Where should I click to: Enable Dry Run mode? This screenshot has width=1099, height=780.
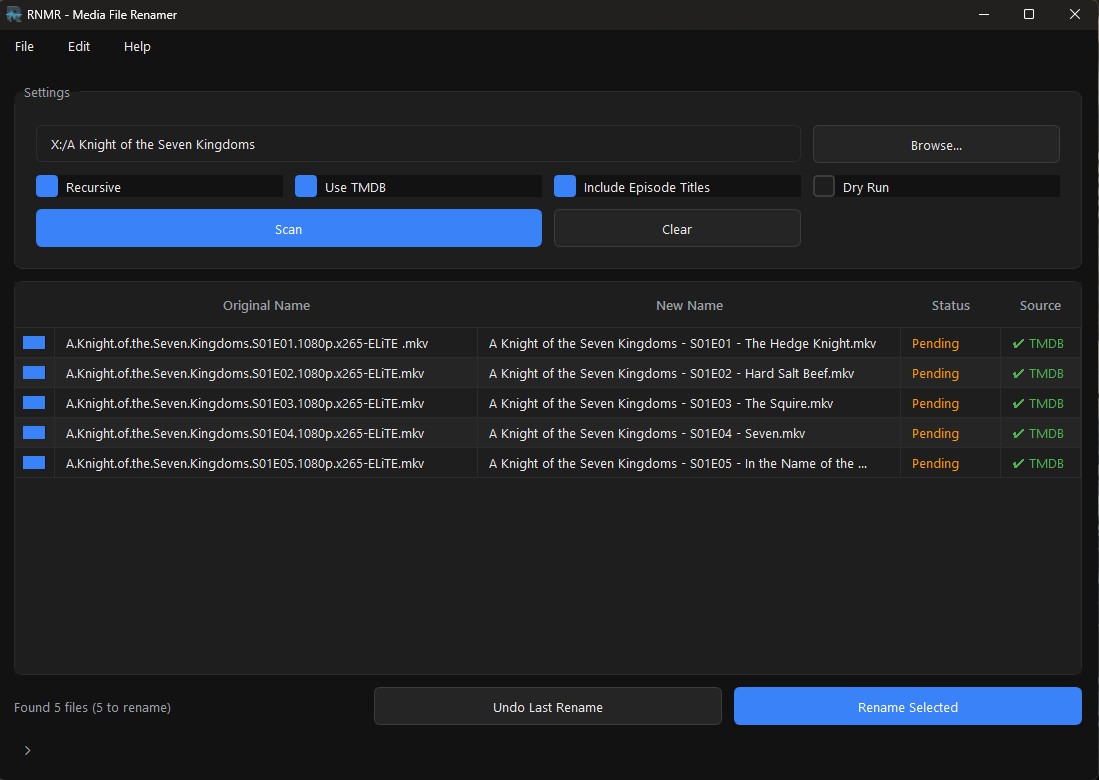click(x=823, y=186)
